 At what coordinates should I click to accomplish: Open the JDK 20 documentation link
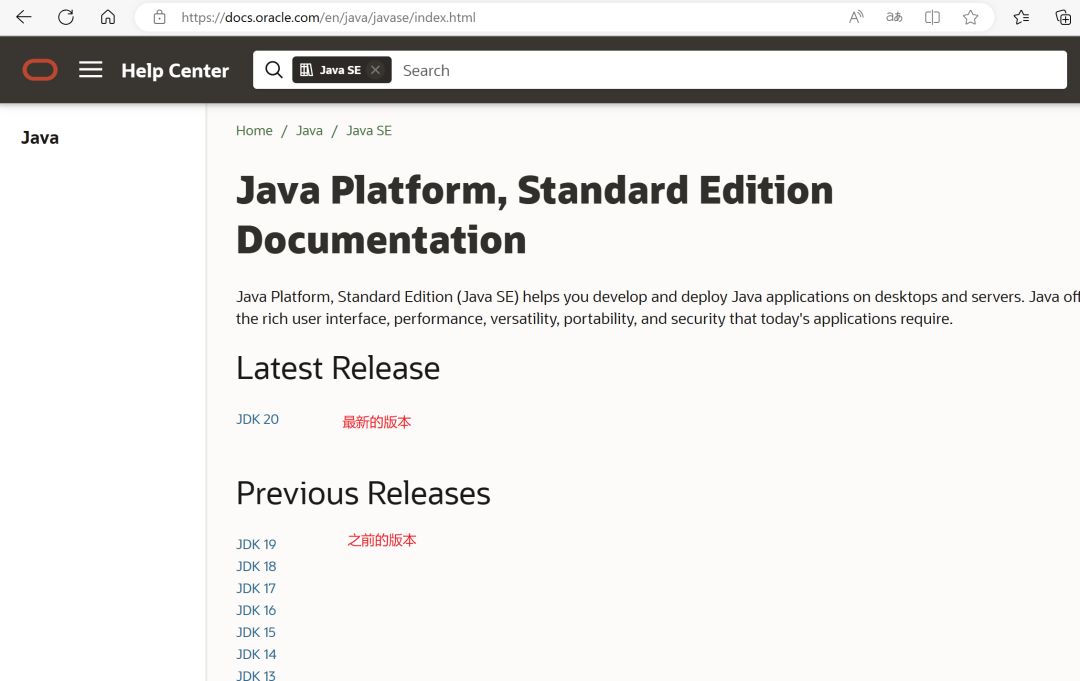pyautogui.click(x=258, y=419)
